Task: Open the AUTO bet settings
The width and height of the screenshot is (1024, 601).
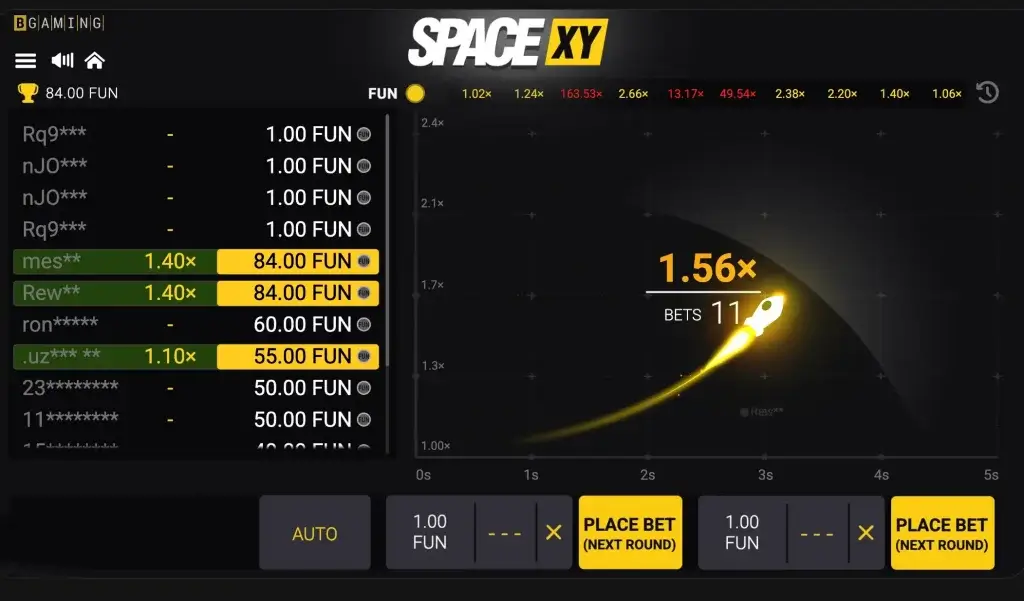Action: pos(315,532)
